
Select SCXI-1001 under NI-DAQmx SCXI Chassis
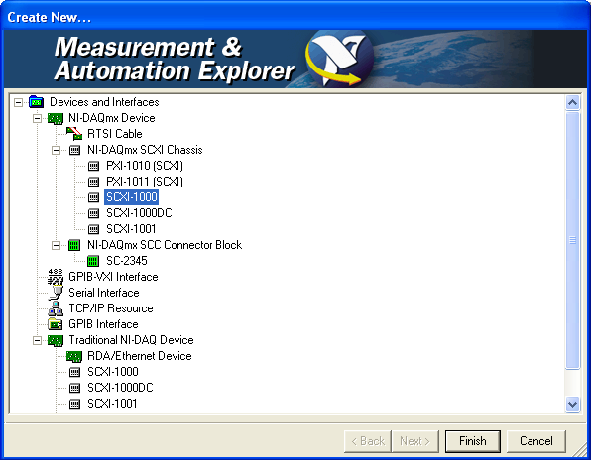131,229
